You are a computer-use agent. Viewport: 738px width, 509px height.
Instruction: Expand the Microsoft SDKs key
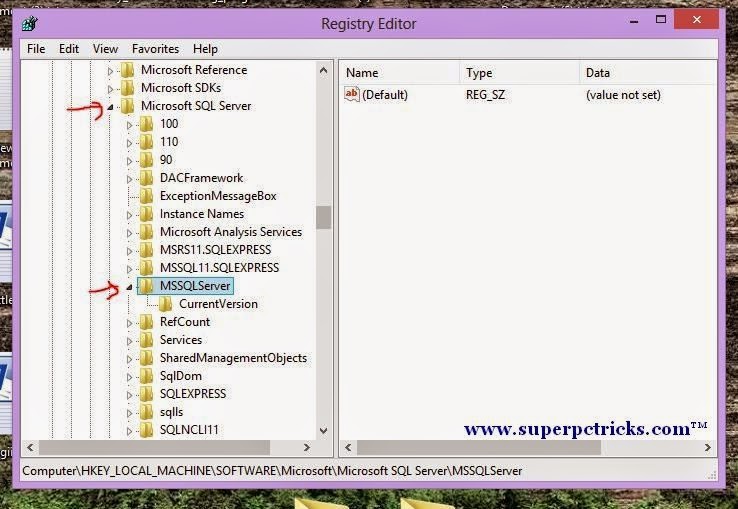pyautogui.click(x=110, y=89)
